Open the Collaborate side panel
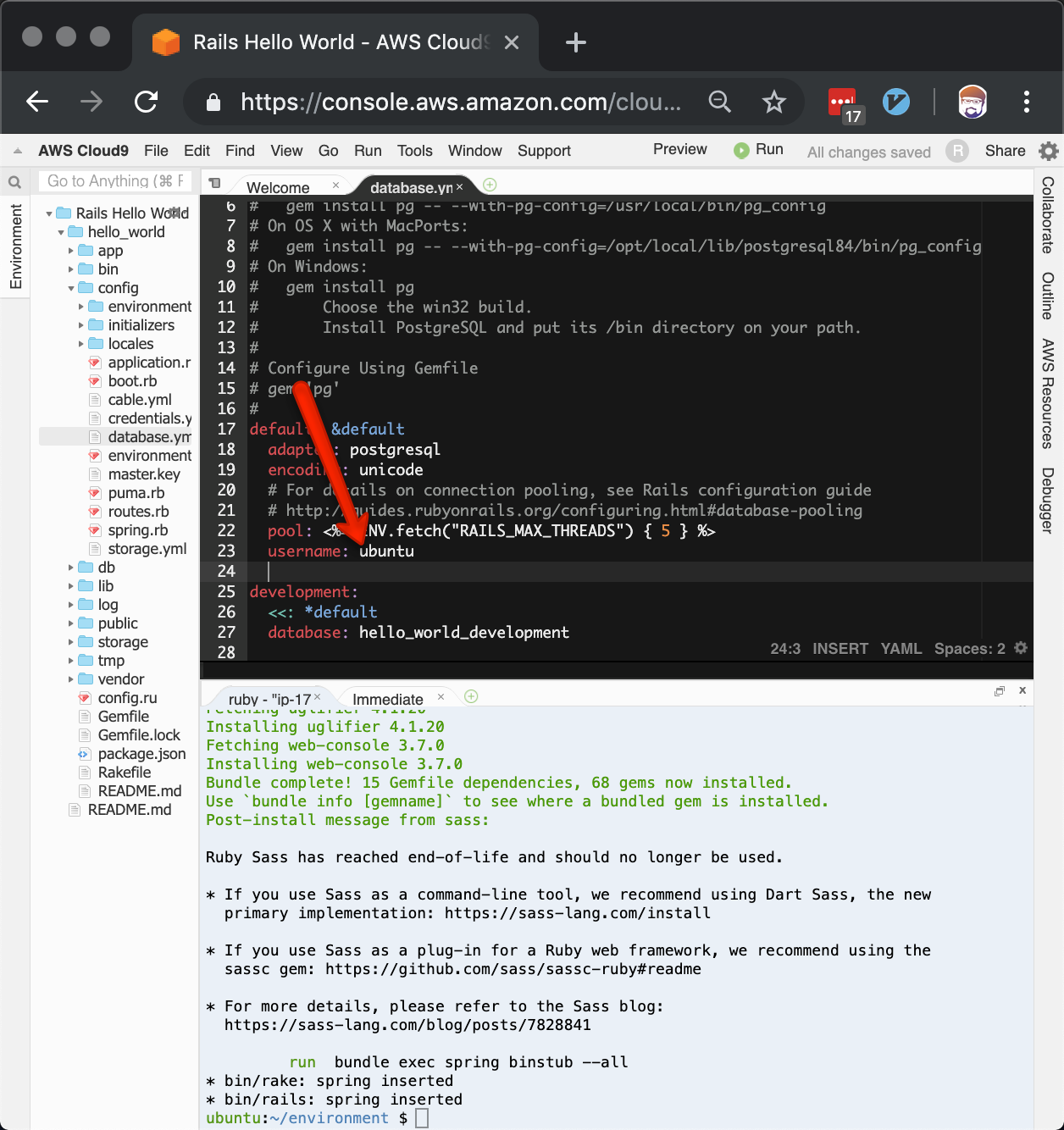1064x1130 pixels. (1048, 215)
